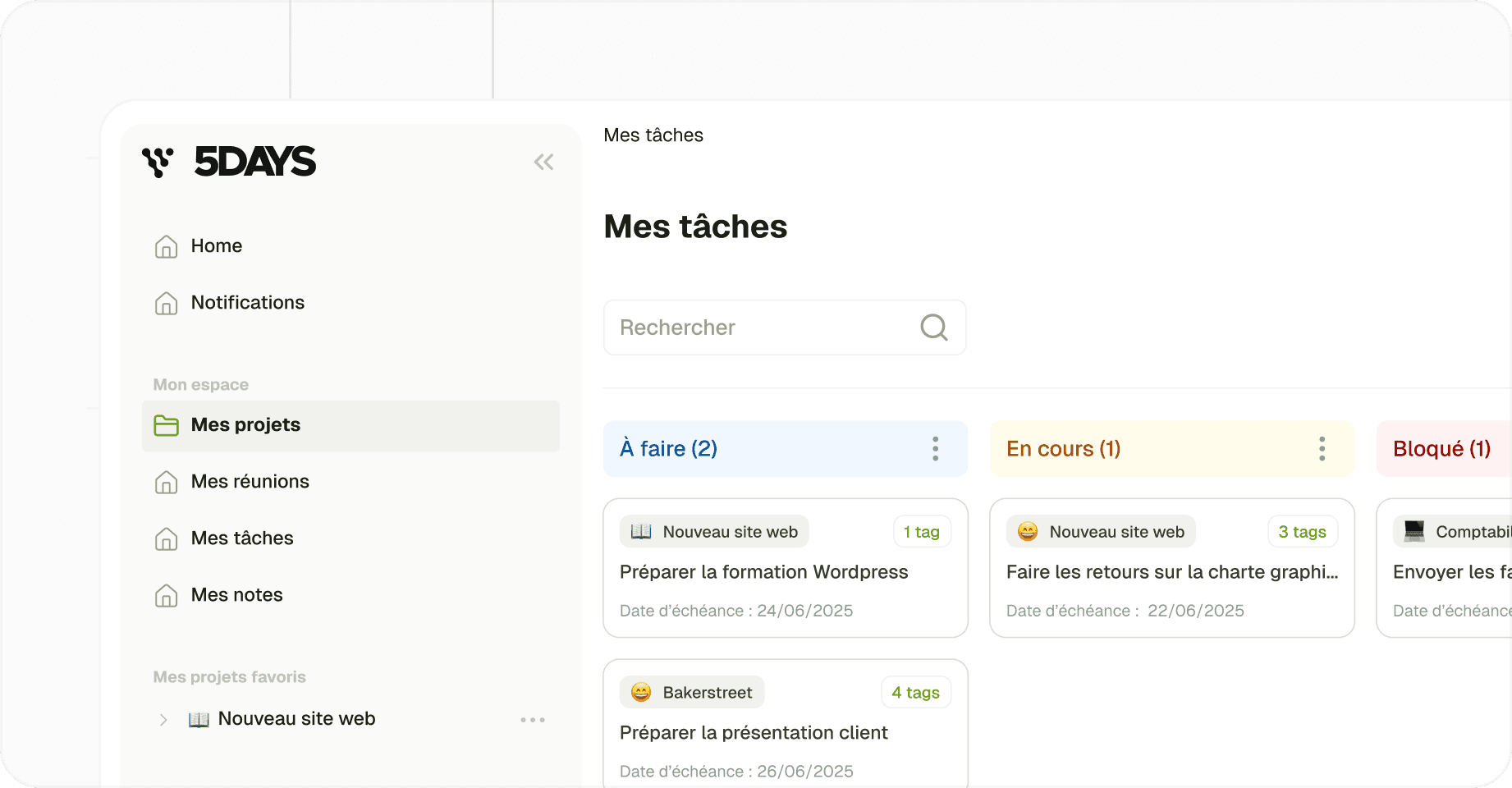The image size is (1512, 788).
Task: Click the Notifications sidebar icon
Action: coord(166,303)
